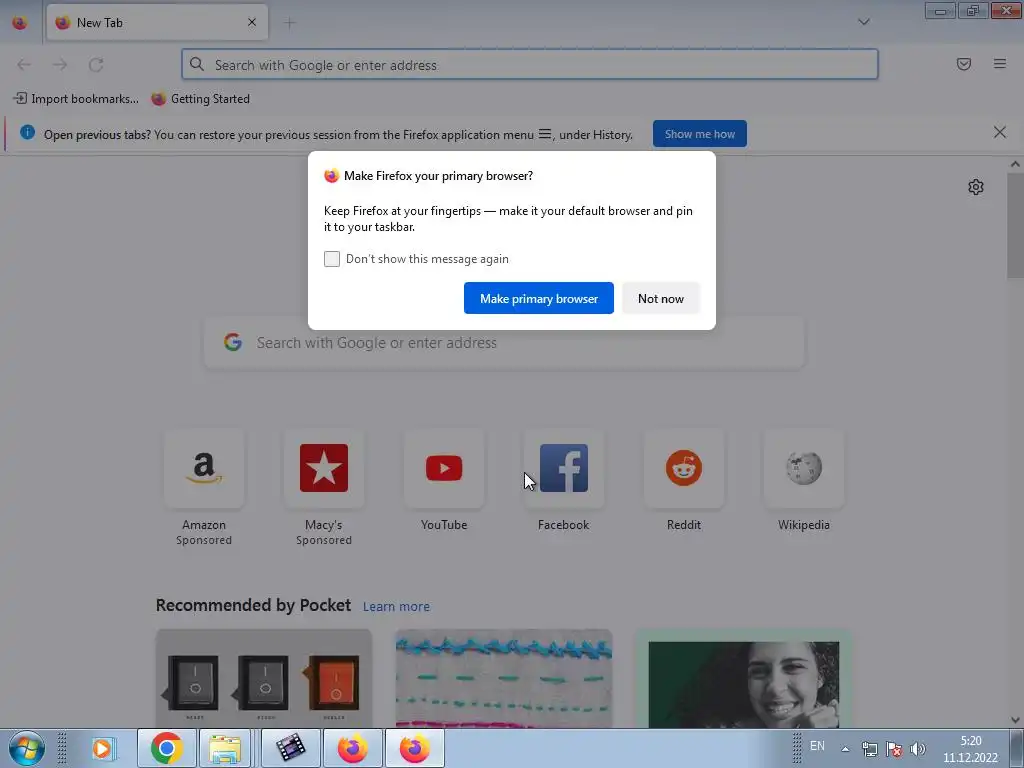Show hidden tray icons arrow
Image resolution: width=1024 pixels, height=768 pixels.
(x=845, y=749)
